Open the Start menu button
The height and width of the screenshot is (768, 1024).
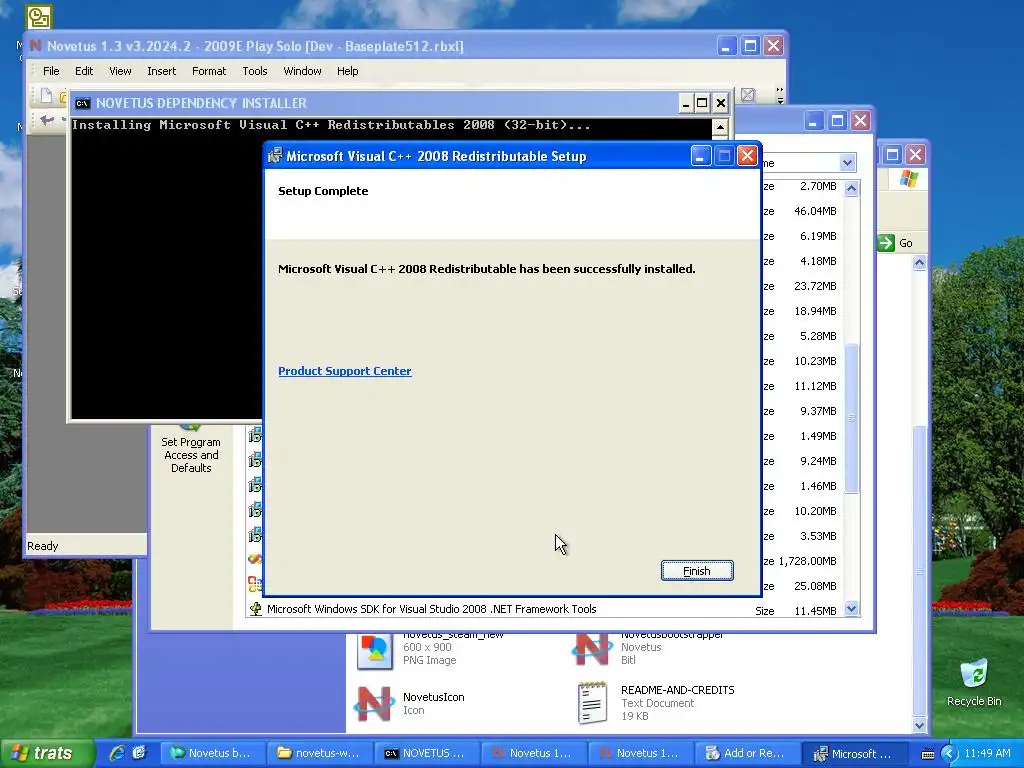pyautogui.click(x=47, y=753)
